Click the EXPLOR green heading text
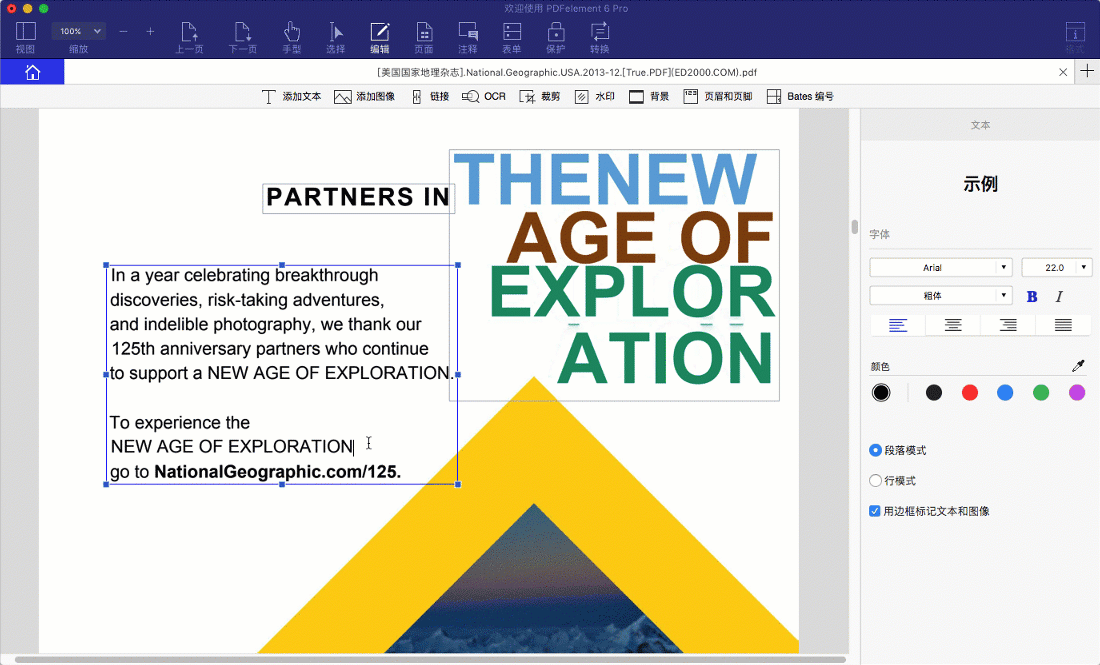Viewport: 1100px width, 665px height. (631, 293)
